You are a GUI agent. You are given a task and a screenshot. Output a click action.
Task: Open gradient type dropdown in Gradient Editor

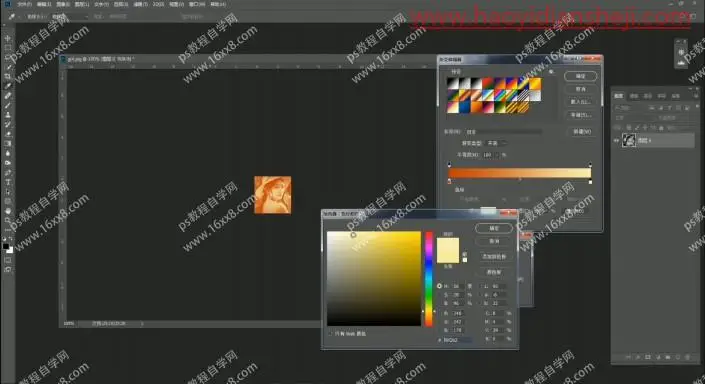(496, 143)
